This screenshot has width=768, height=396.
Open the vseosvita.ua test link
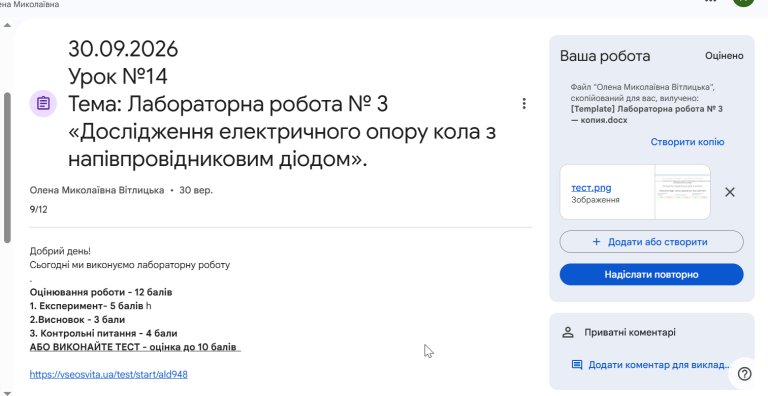[x=109, y=374]
